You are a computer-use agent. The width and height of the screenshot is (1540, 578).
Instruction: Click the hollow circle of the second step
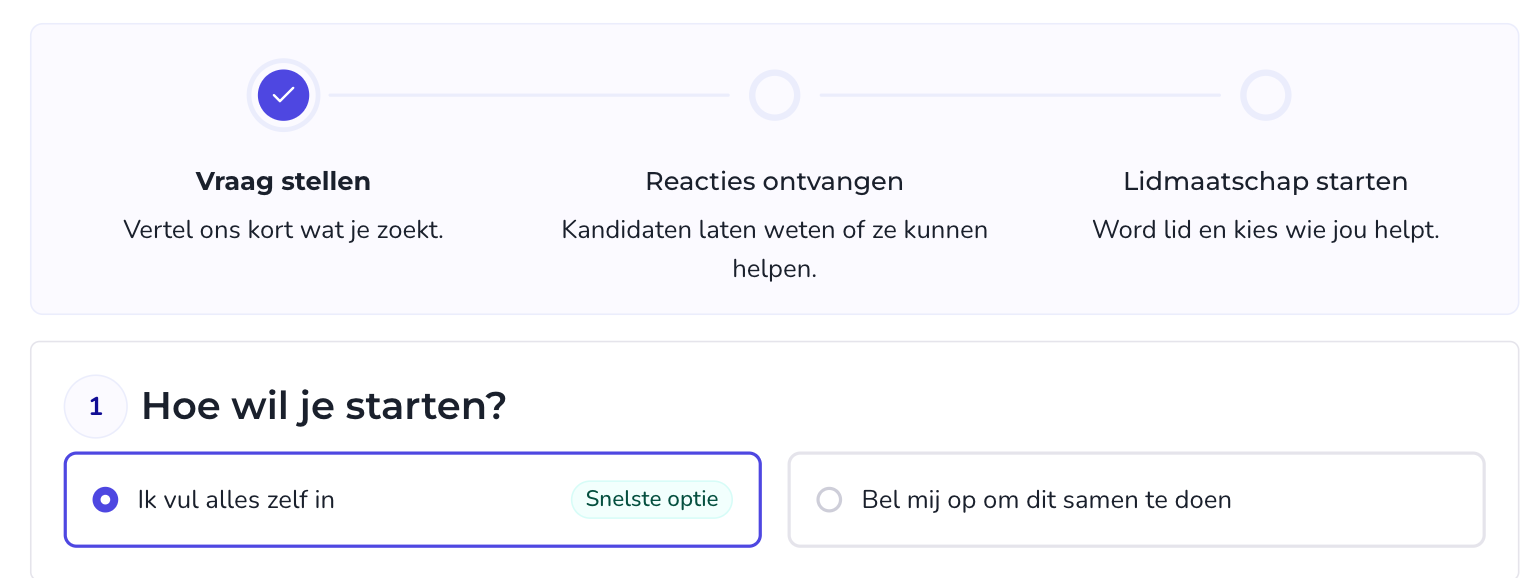[774, 95]
